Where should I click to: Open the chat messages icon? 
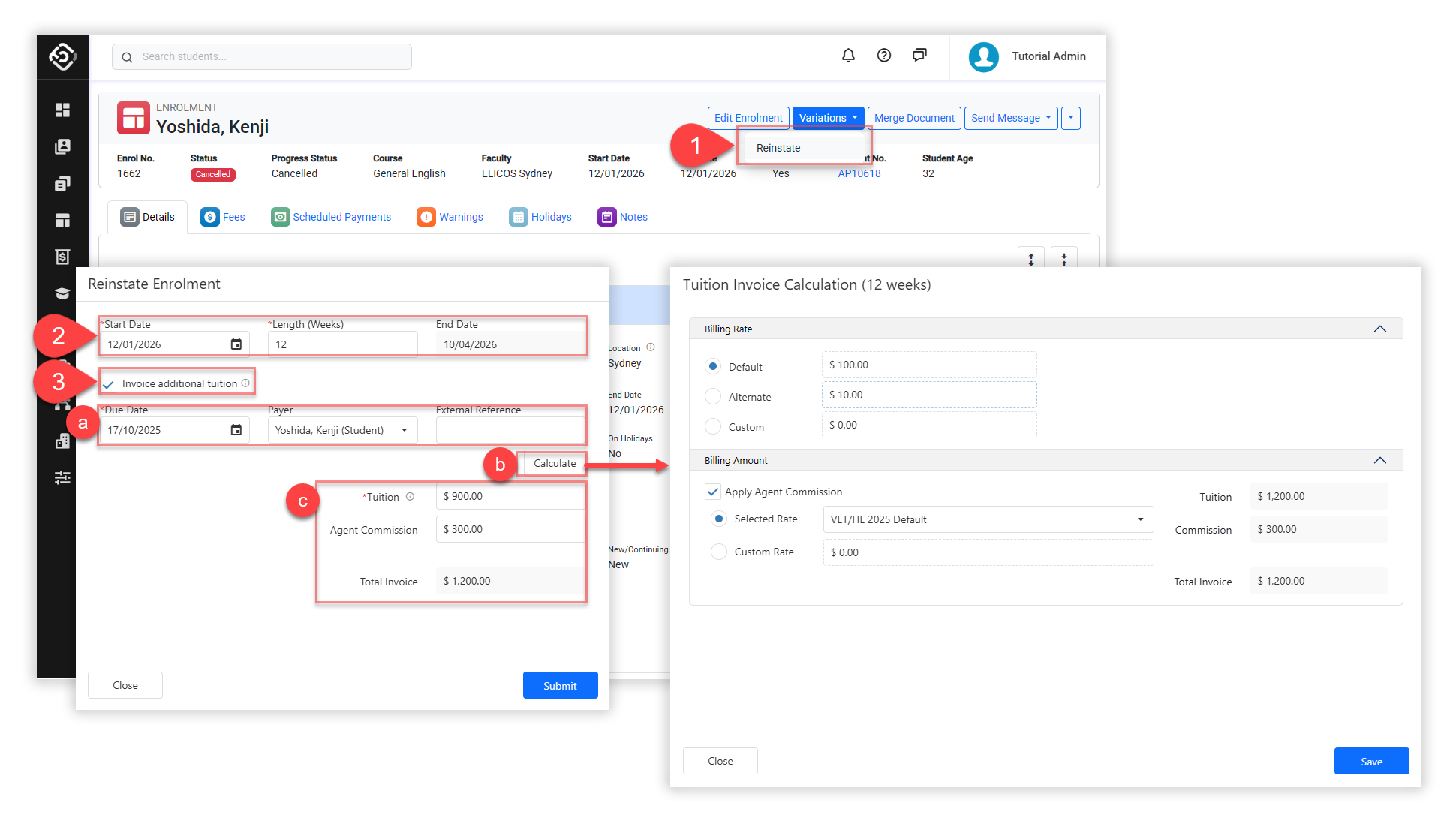pyautogui.click(x=919, y=56)
